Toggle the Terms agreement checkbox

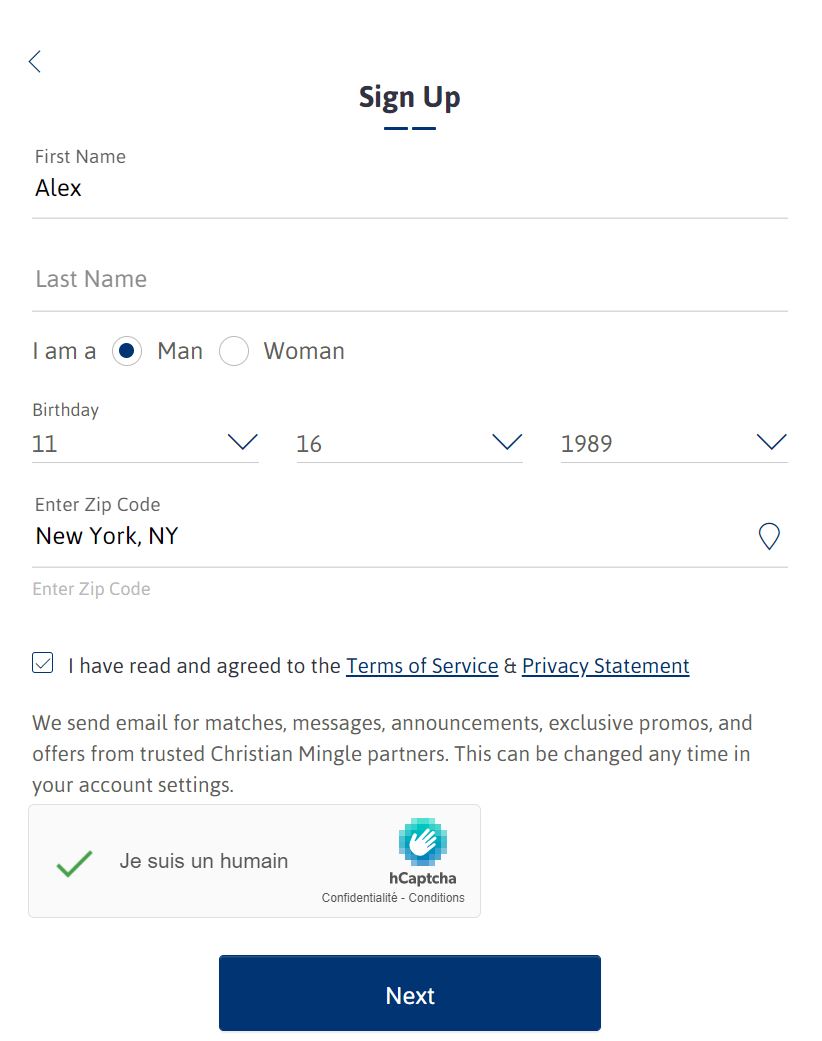click(x=42, y=663)
